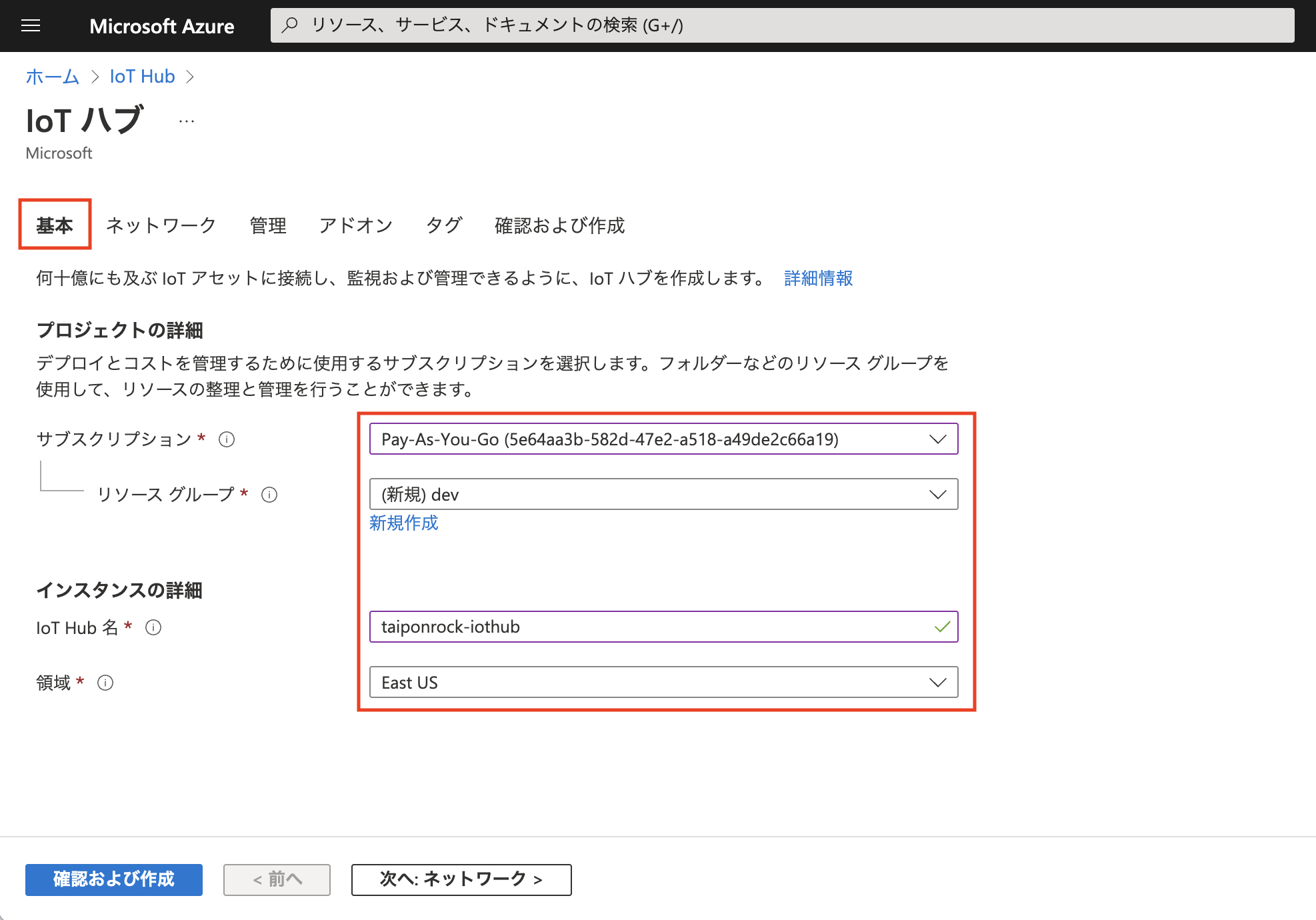Open the 詳細情報 link
1316x920 pixels.
click(818, 278)
